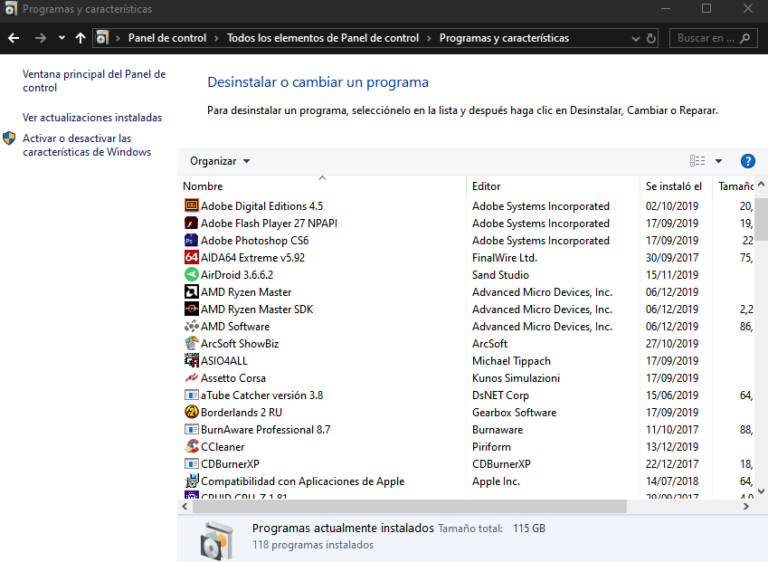Click FinalWire Ltd. editor cell

(504, 257)
